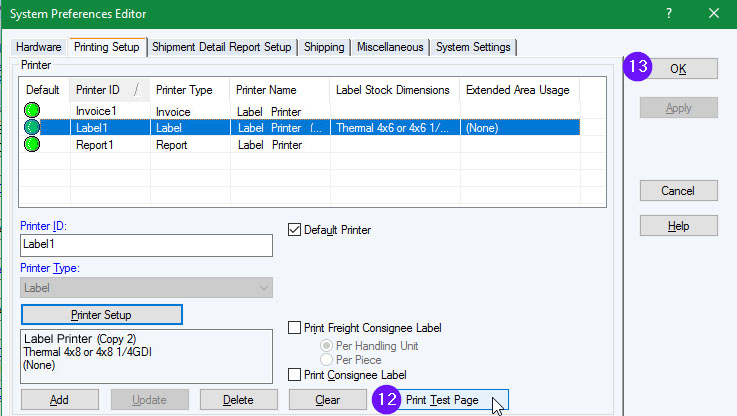Click the Apply button
Screen dimensions: 737x416
[678, 108]
